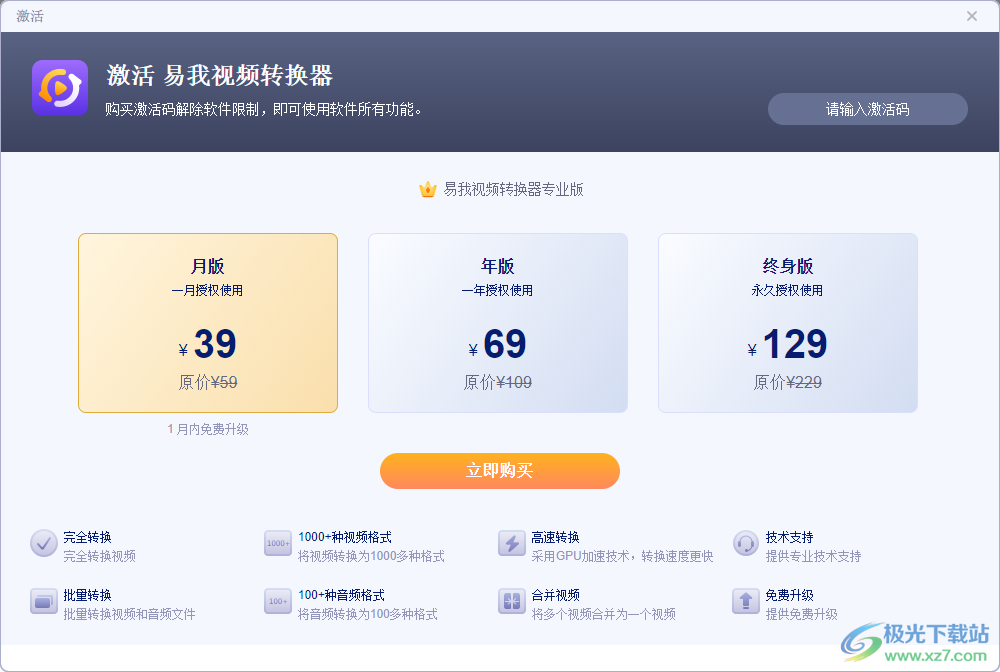Click the 购买激活码解除软件限制 description text
Viewport: 1000px width, 672px height.
263,110
